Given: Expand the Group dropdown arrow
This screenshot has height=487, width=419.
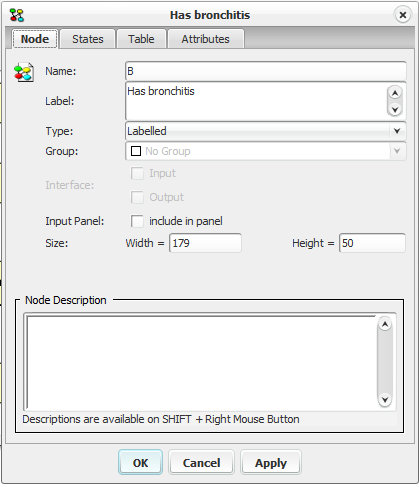Looking at the screenshot, I should point(397,151).
